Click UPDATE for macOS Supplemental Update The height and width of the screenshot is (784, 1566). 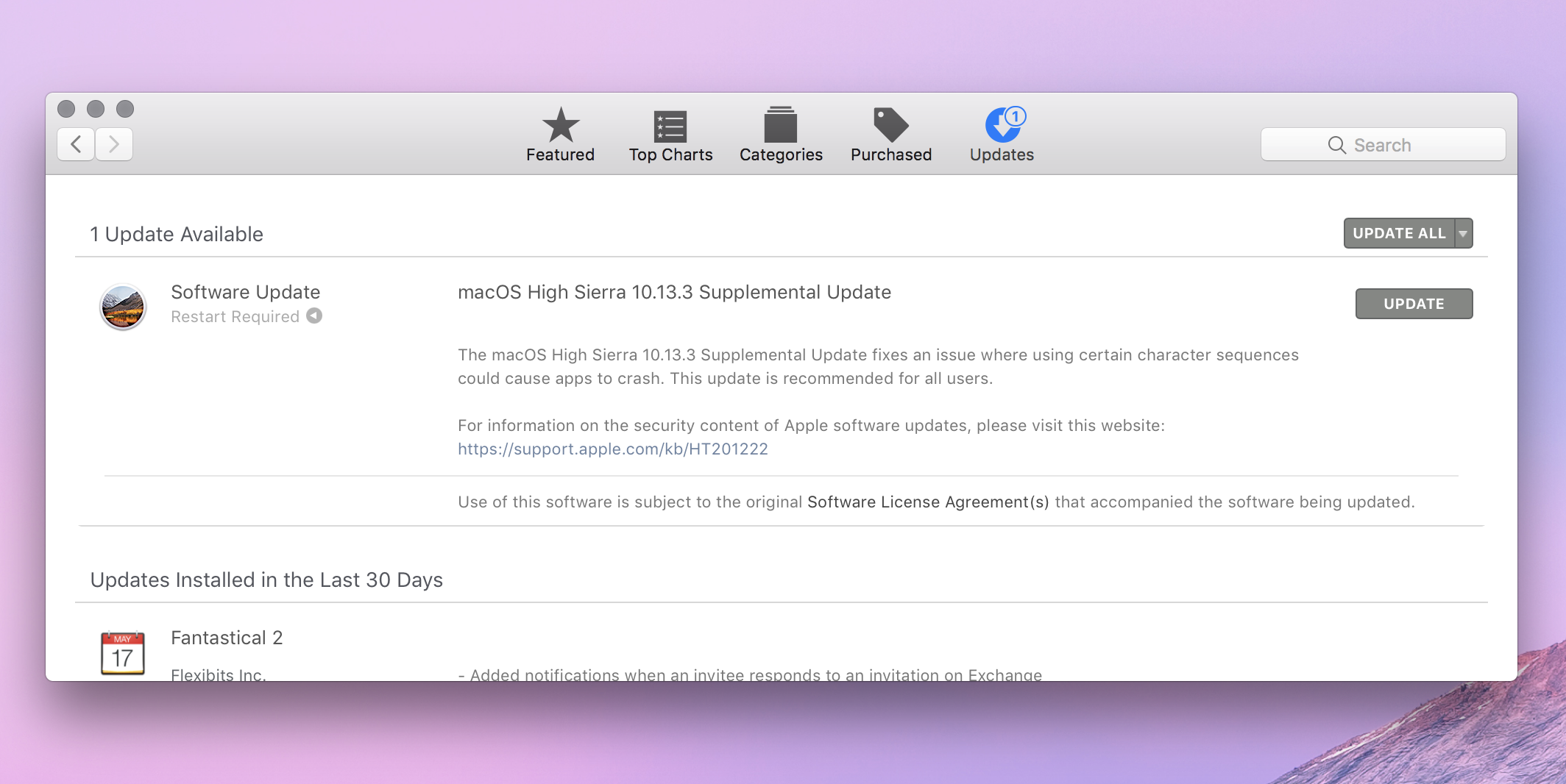pyautogui.click(x=1414, y=304)
